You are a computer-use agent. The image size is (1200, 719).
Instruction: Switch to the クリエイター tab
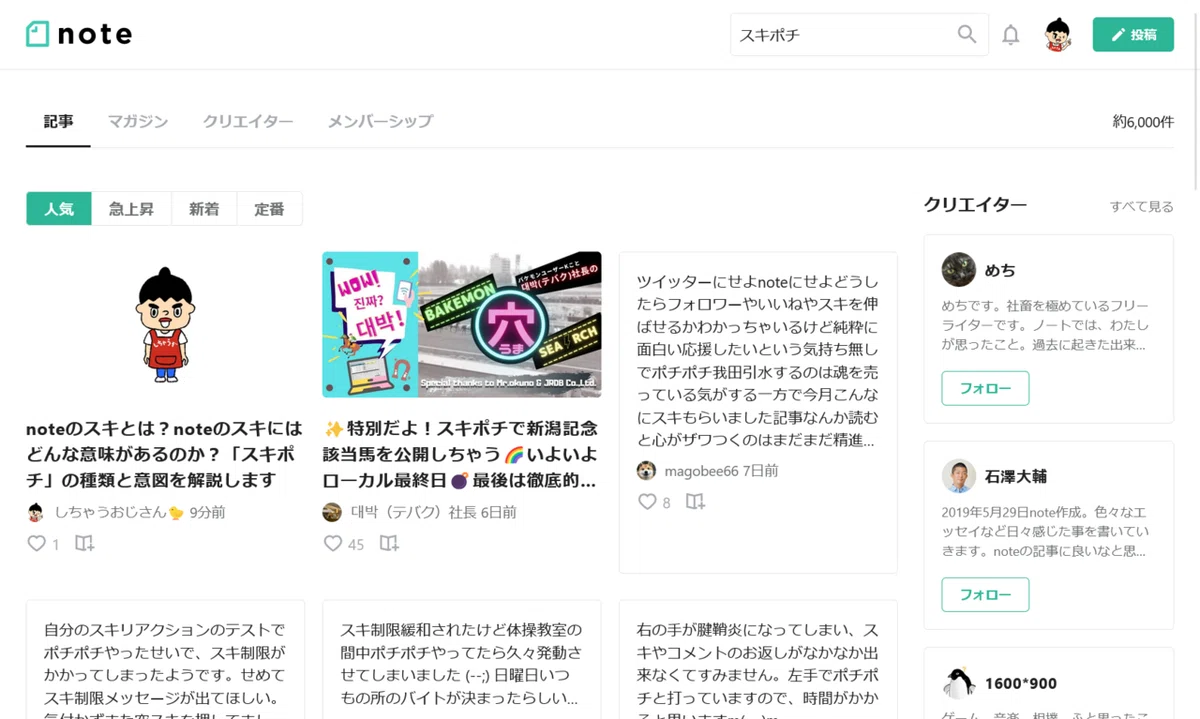(248, 121)
